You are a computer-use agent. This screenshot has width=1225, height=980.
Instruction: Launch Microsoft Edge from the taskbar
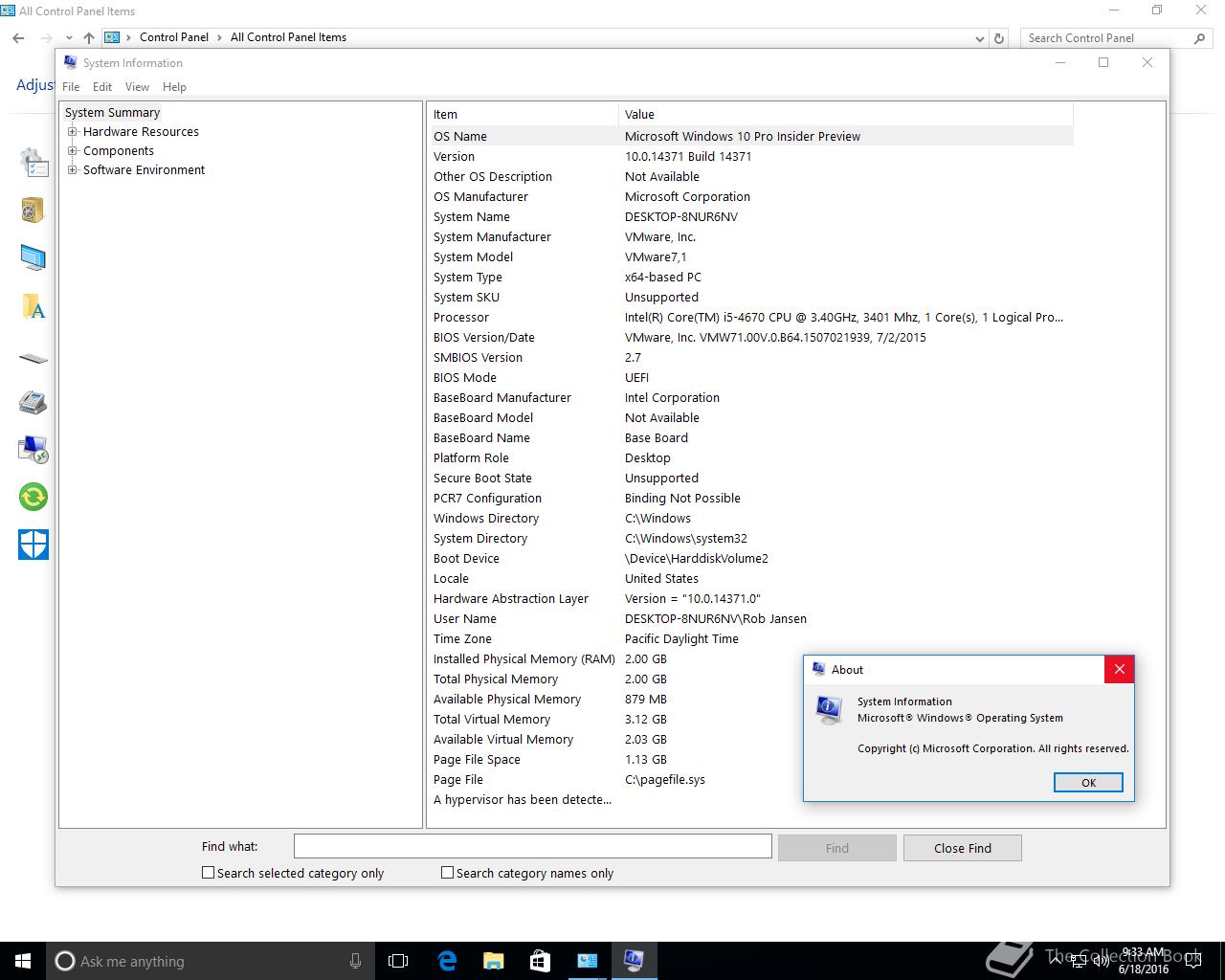447,961
